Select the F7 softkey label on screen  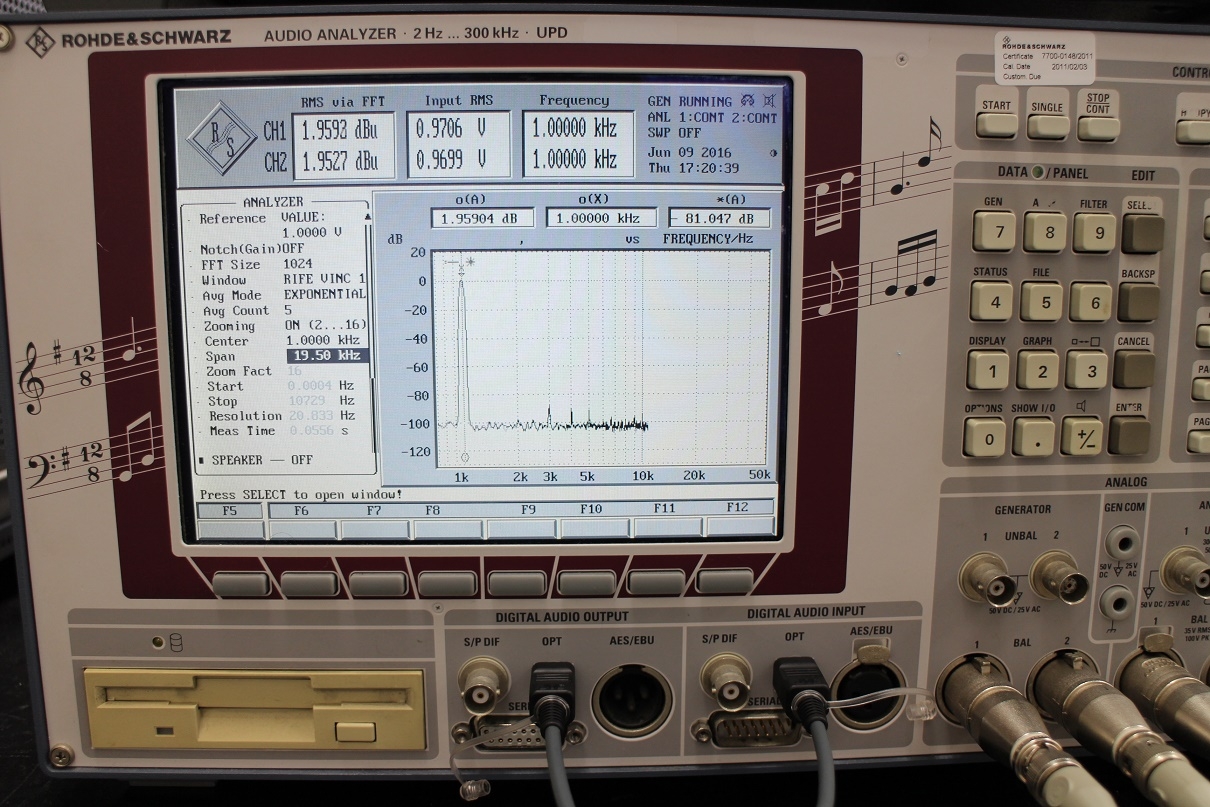[373, 509]
